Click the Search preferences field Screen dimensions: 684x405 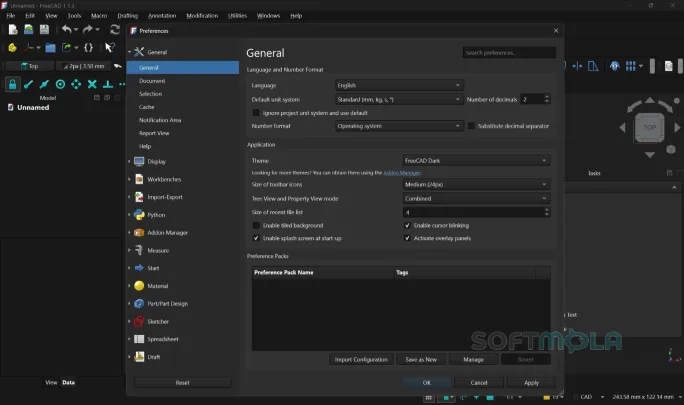pyautogui.click(x=509, y=53)
